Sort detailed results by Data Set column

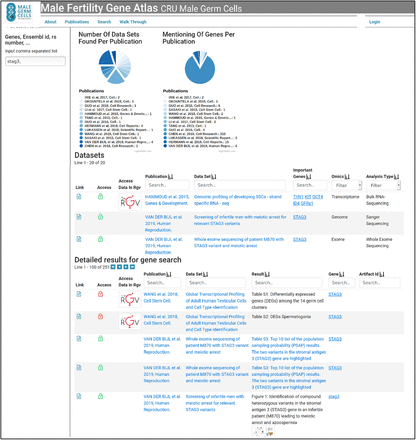coord(205,274)
